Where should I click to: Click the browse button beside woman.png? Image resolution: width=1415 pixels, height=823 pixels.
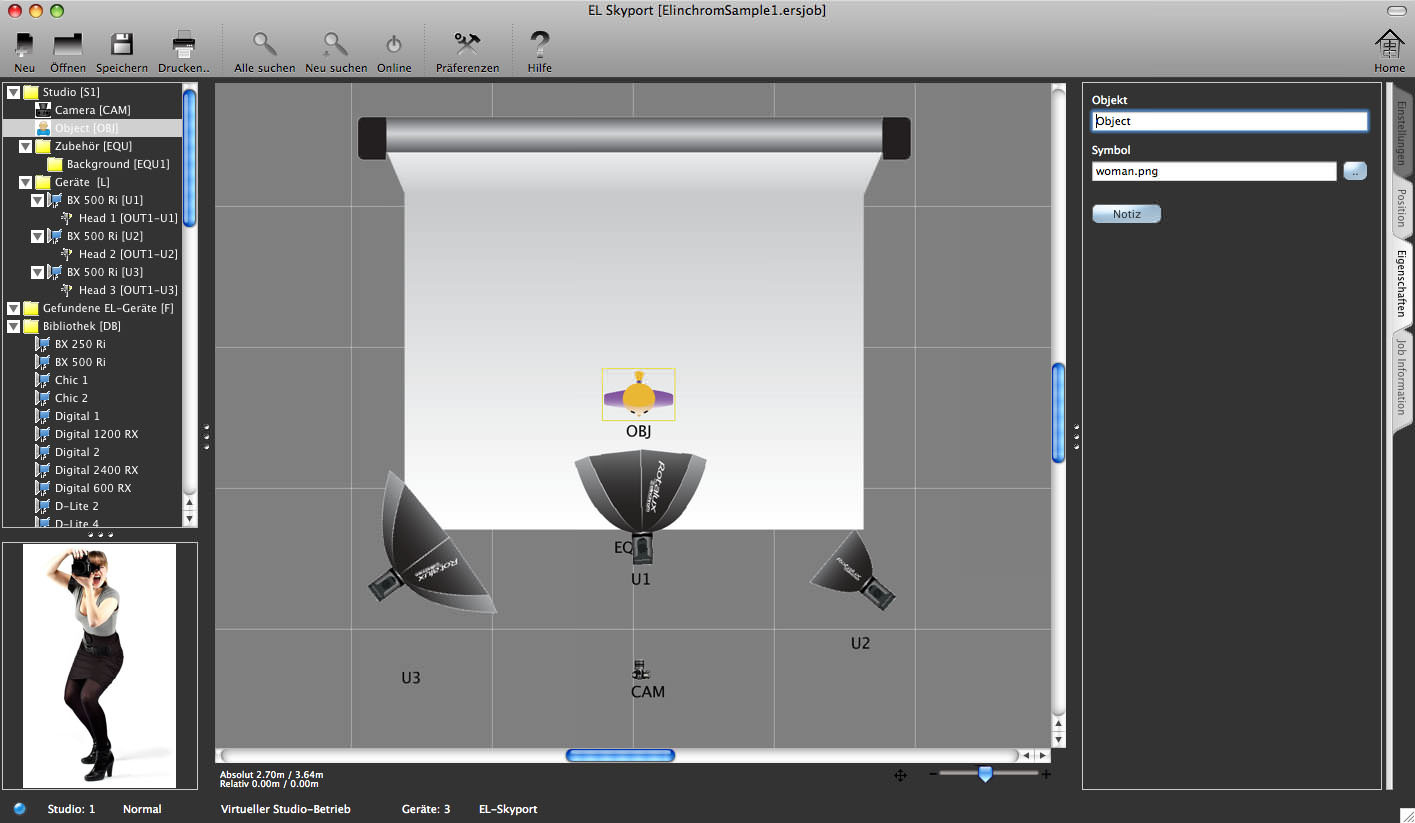(x=1354, y=171)
